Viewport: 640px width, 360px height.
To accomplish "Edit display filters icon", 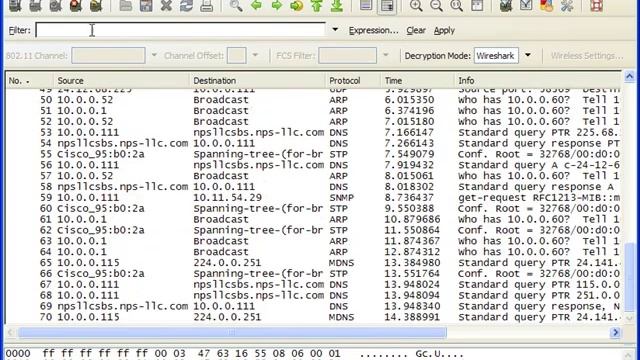I will tap(526, 5).
